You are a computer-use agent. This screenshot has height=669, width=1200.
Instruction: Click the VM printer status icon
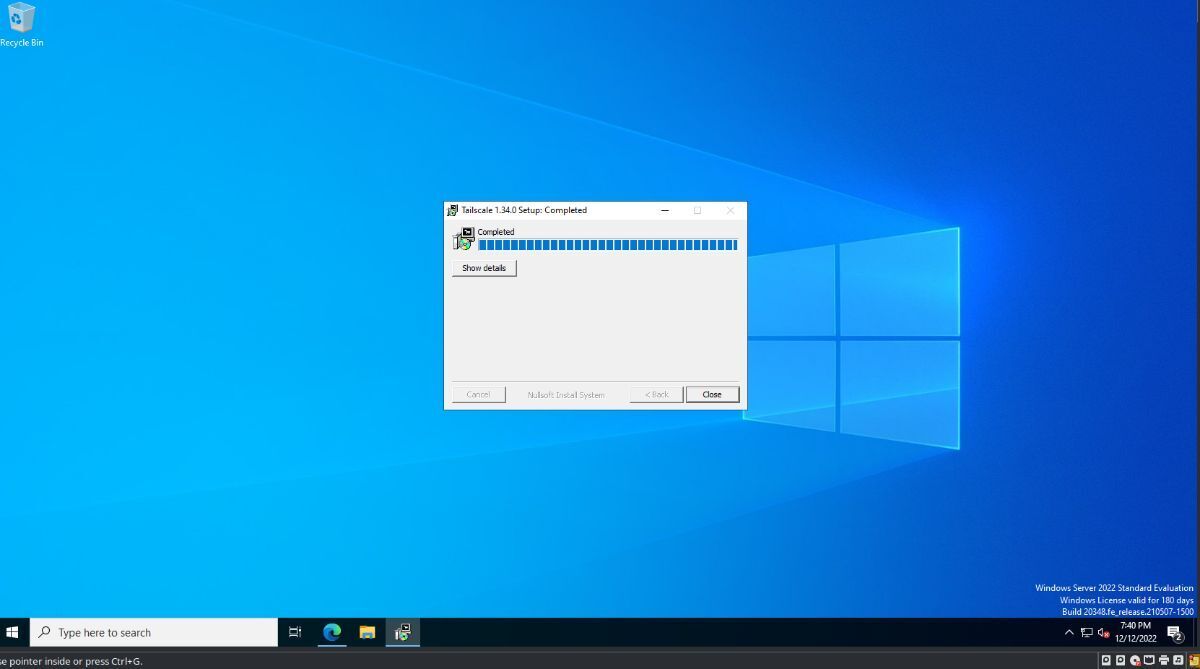click(x=1164, y=660)
